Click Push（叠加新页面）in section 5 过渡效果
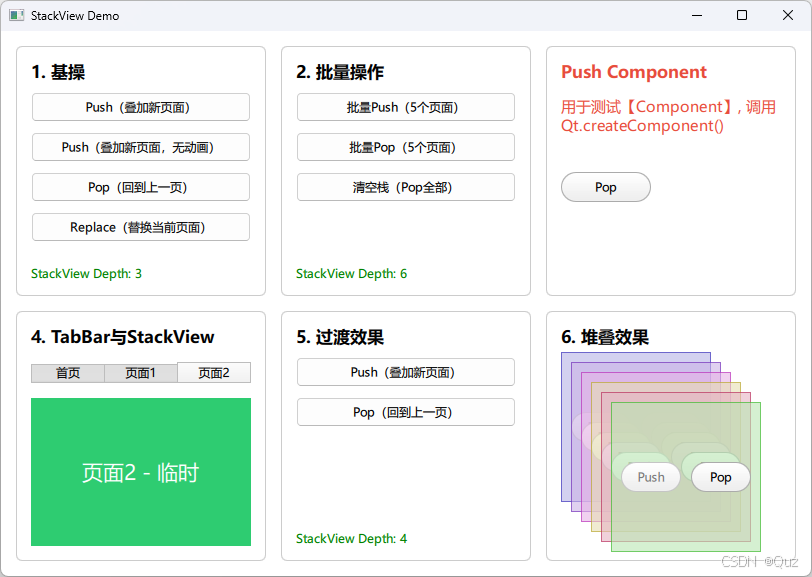 (x=405, y=372)
